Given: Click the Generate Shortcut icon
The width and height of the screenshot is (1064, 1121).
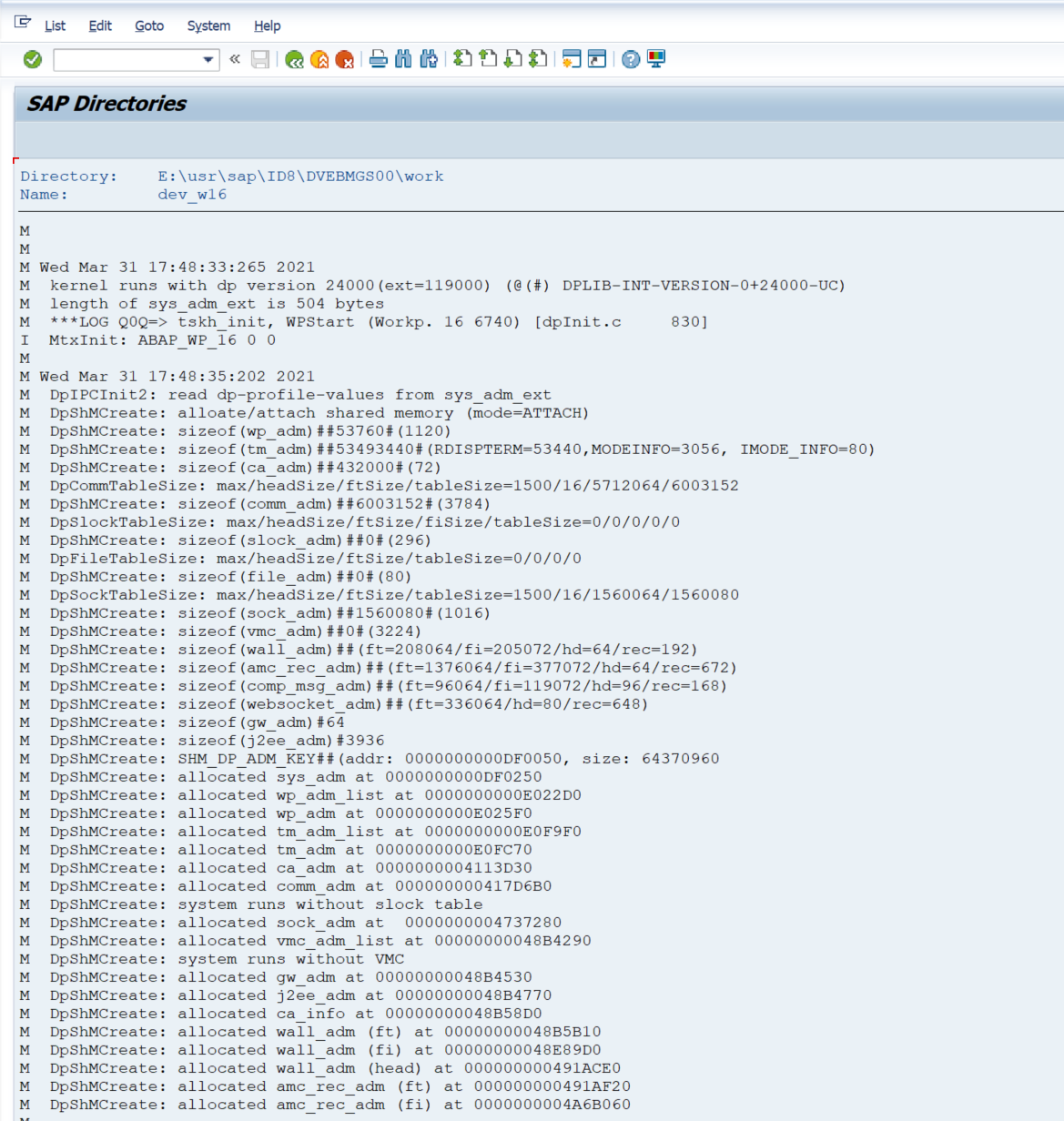Looking at the screenshot, I should [597, 59].
